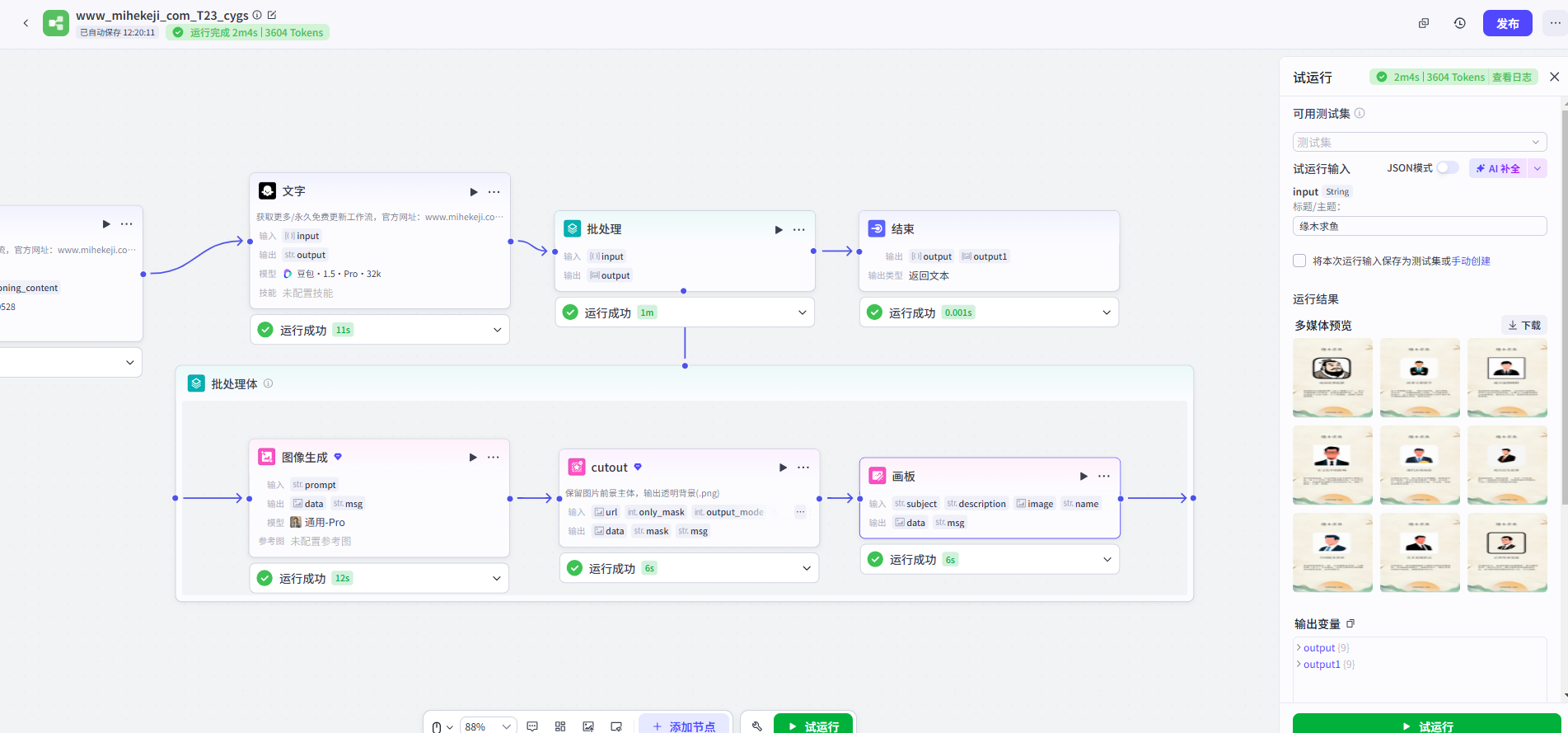Screen dimensions: 1568x733
Task: Open the 测试集 dropdown
Action: pyautogui.click(x=1419, y=142)
